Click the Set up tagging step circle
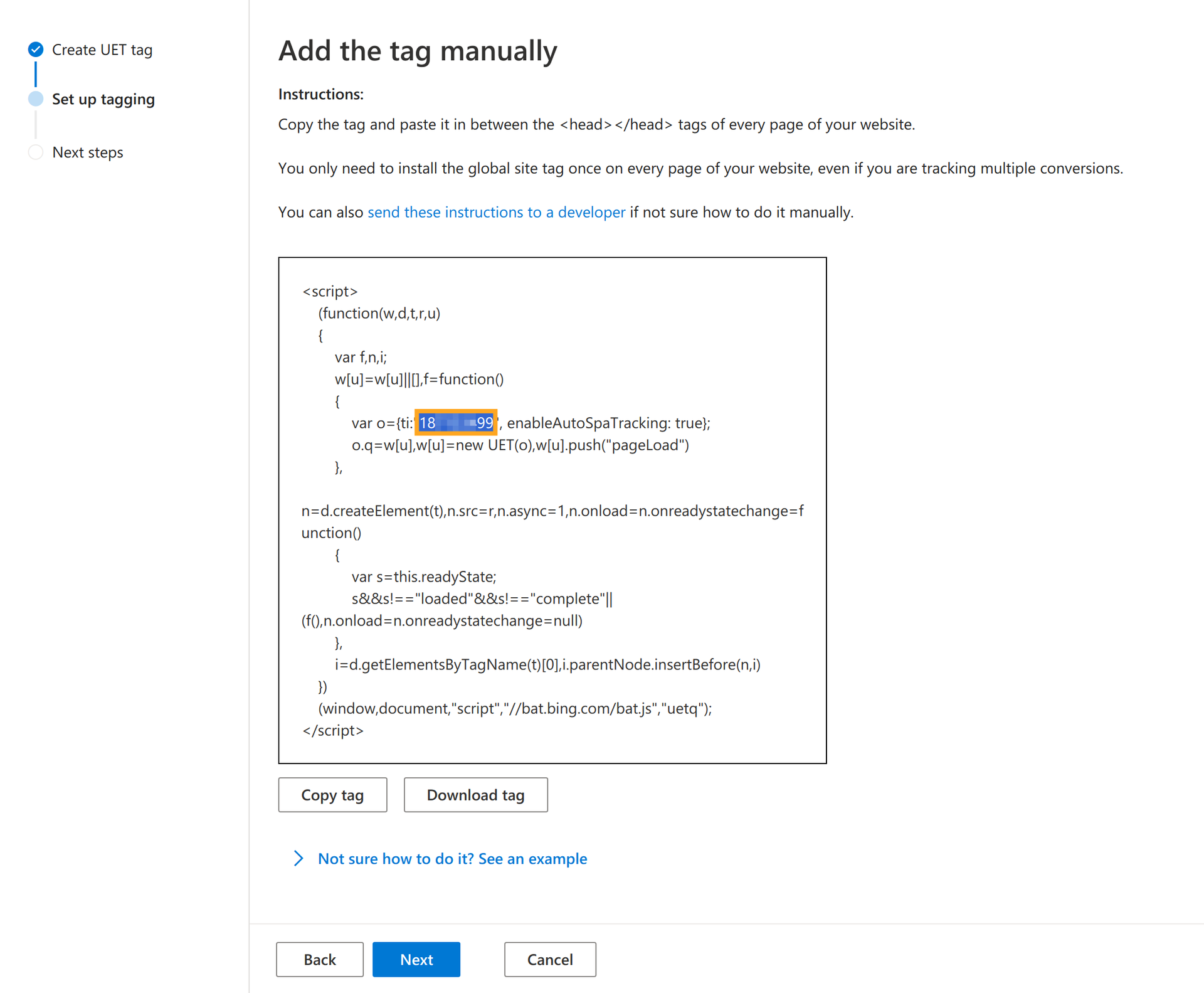The width and height of the screenshot is (1204, 993). [x=36, y=99]
